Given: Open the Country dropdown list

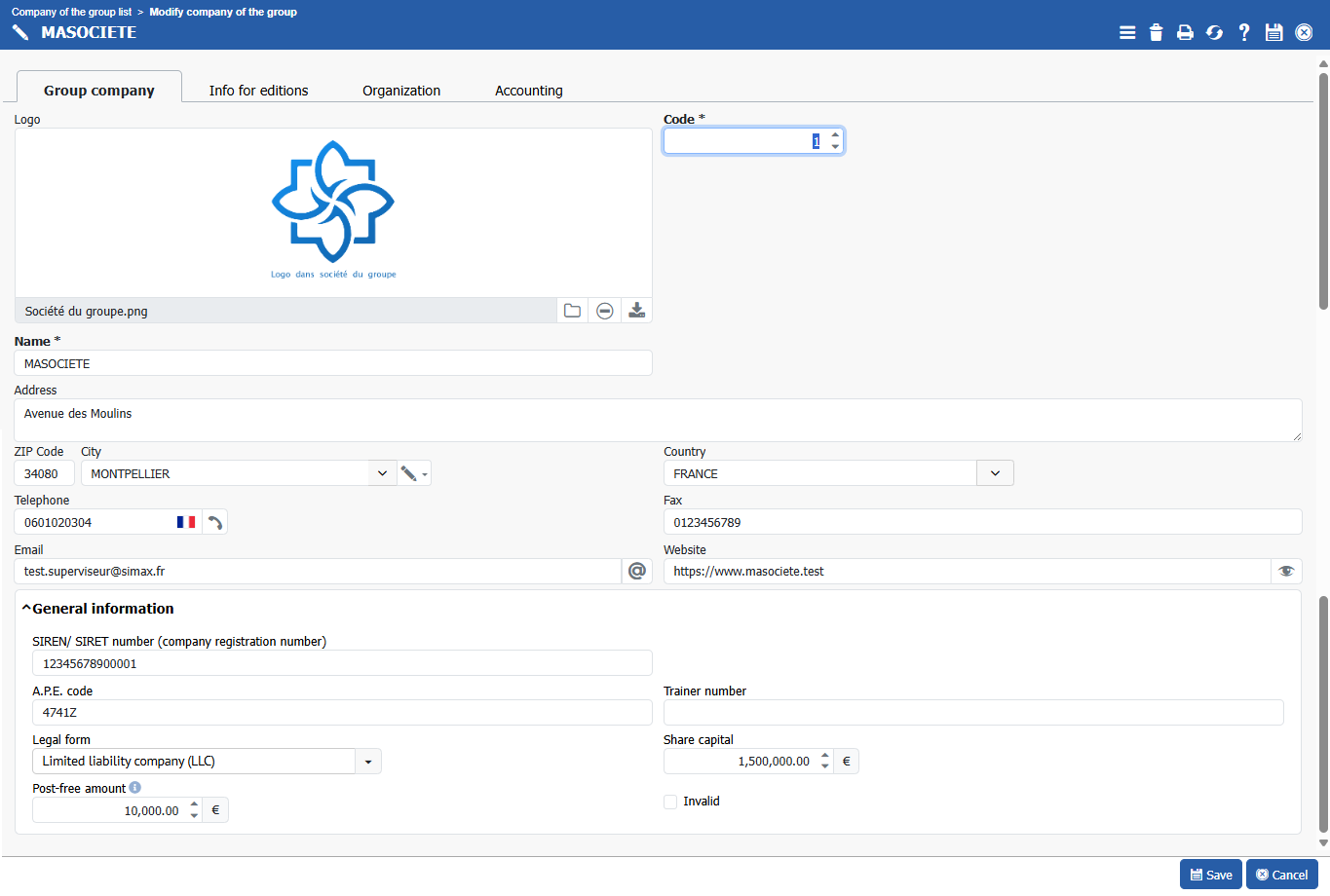Looking at the screenshot, I should click(995, 473).
